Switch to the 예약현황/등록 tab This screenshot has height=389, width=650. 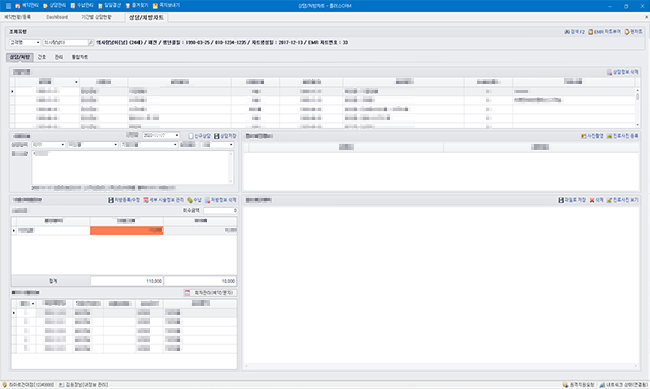point(17,17)
